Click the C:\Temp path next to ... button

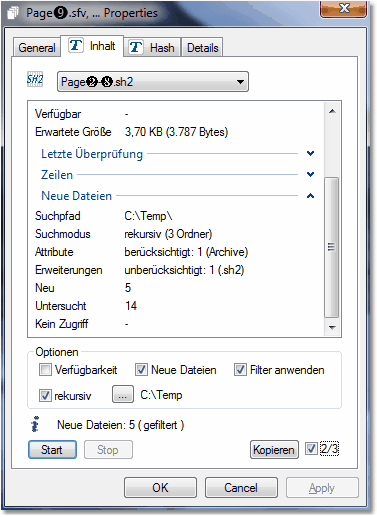coord(161,395)
